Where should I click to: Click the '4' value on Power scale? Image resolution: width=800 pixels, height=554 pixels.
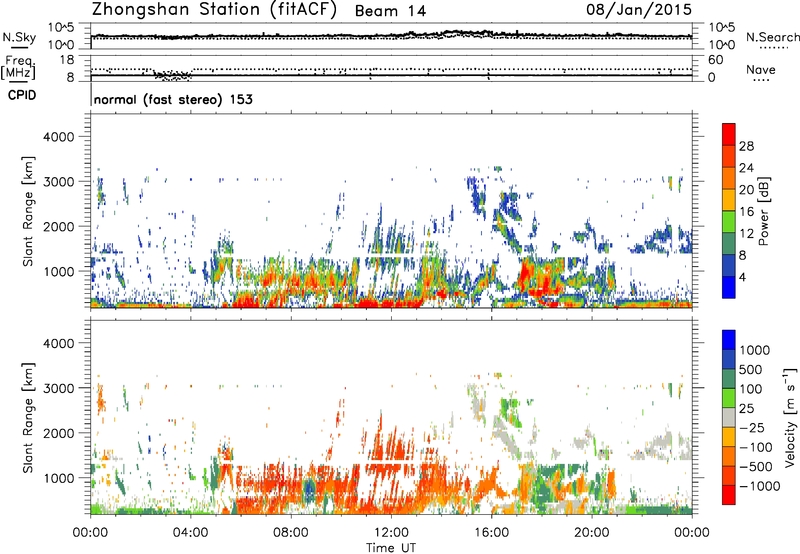tap(742, 277)
